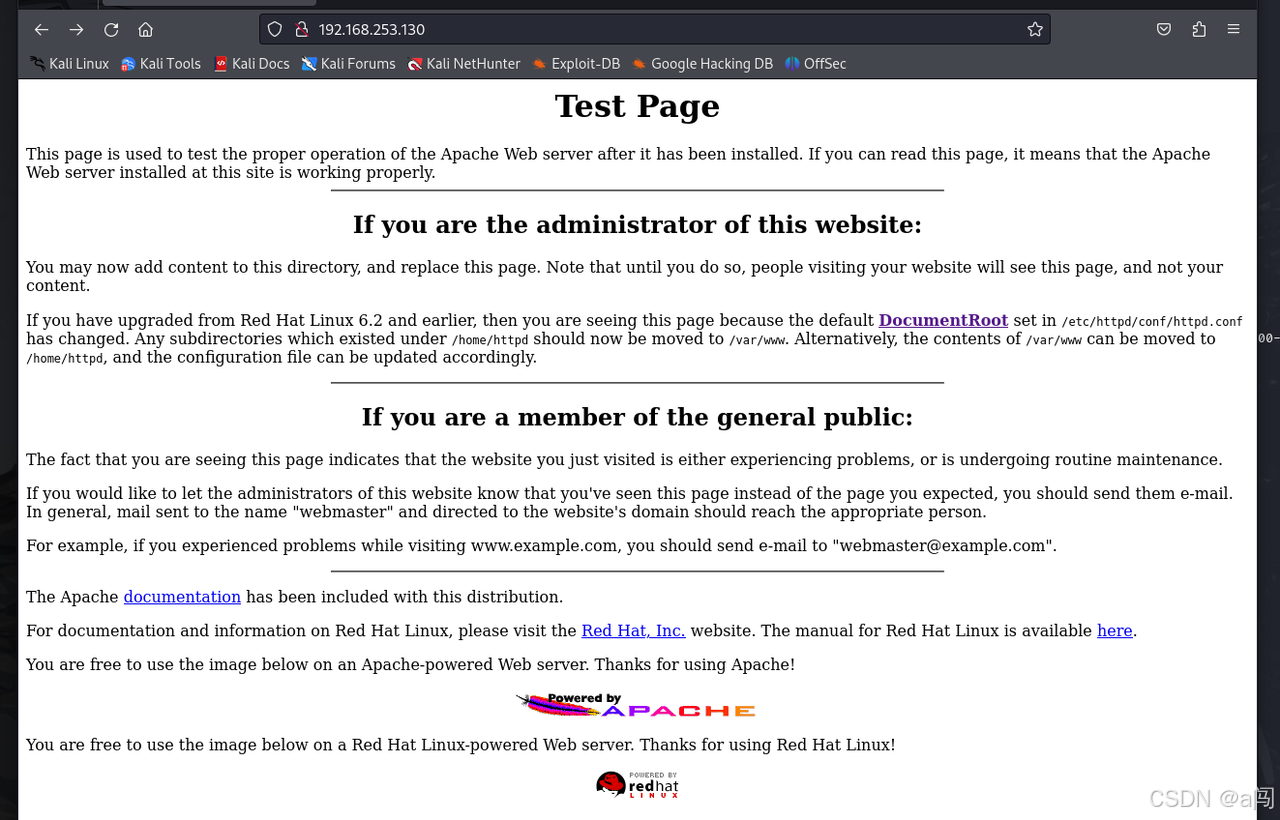The image size is (1280, 820).
Task: Click the Powered by Red Hat Linux logo
Action: [637, 785]
